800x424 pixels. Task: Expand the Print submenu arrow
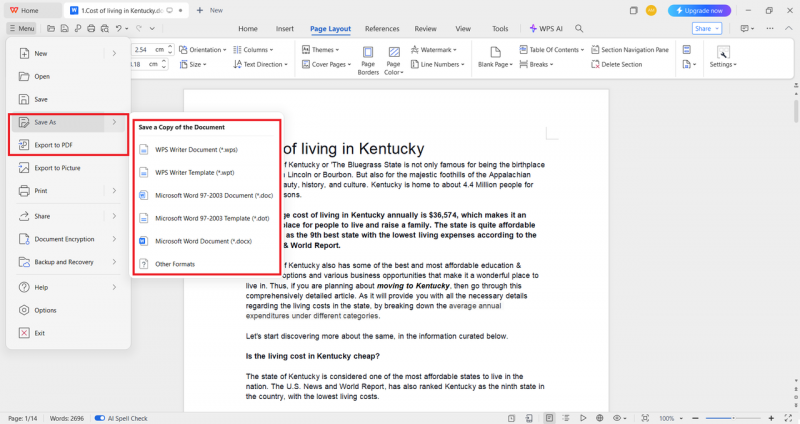coord(114,191)
